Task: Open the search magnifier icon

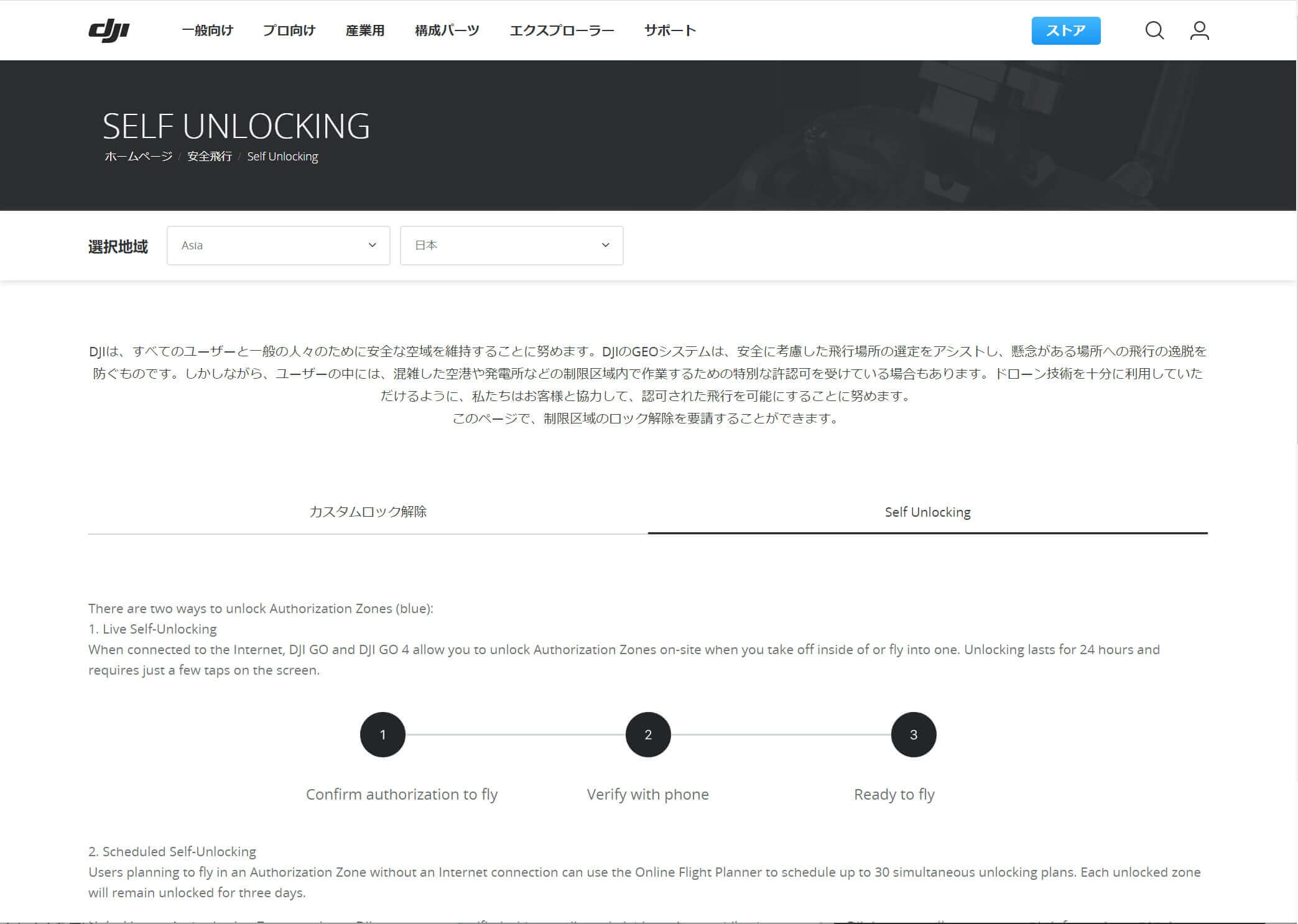Action: (1154, 30)
